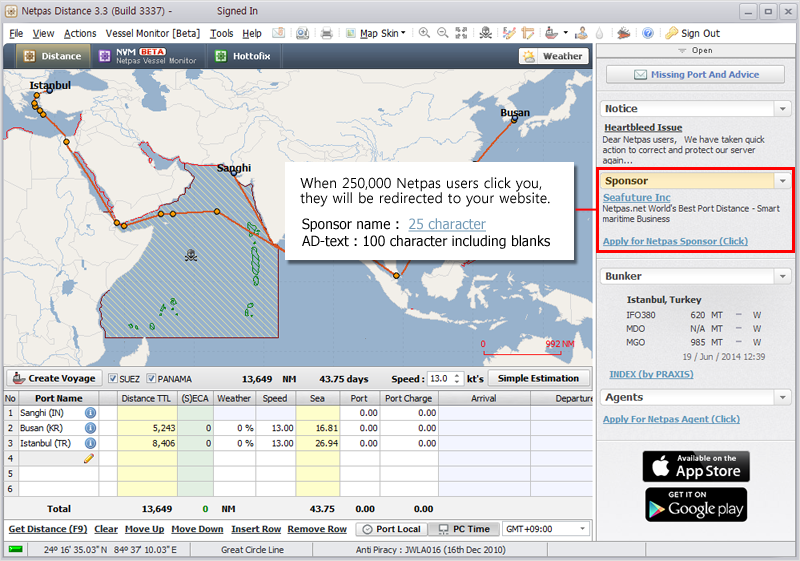Switch to the Distance tab

[53, 56]
